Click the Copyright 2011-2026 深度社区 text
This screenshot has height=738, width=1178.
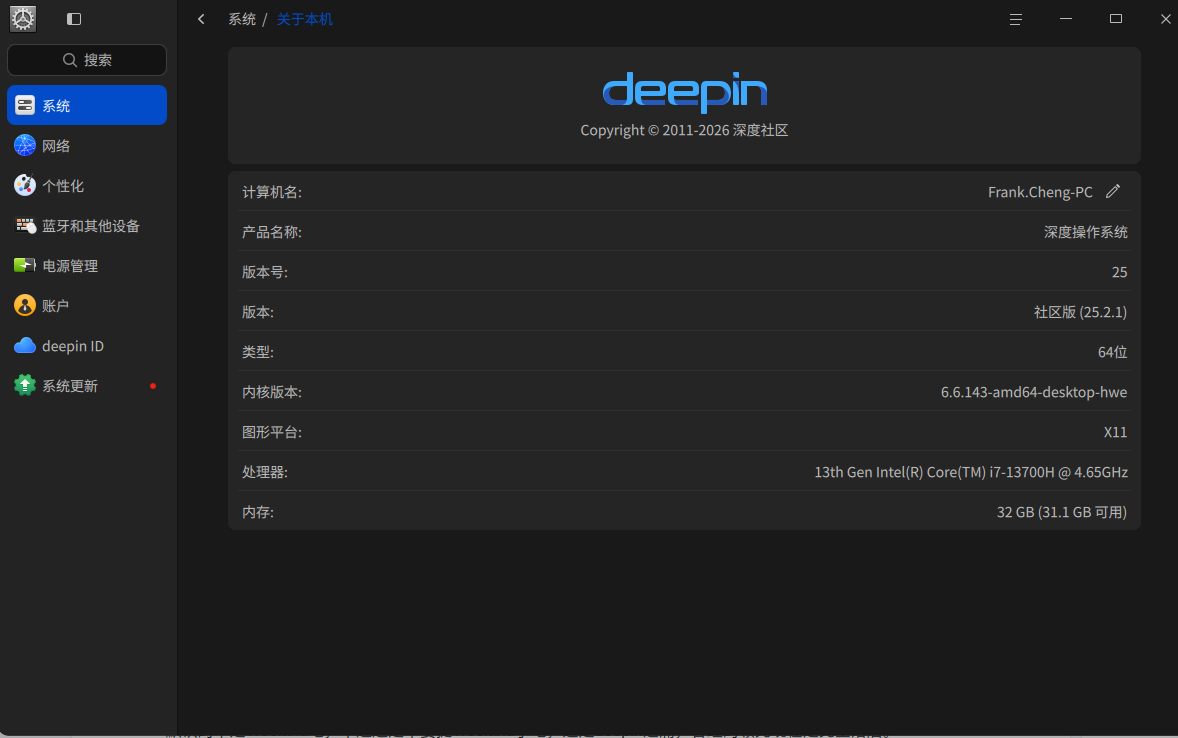(684, 130)
